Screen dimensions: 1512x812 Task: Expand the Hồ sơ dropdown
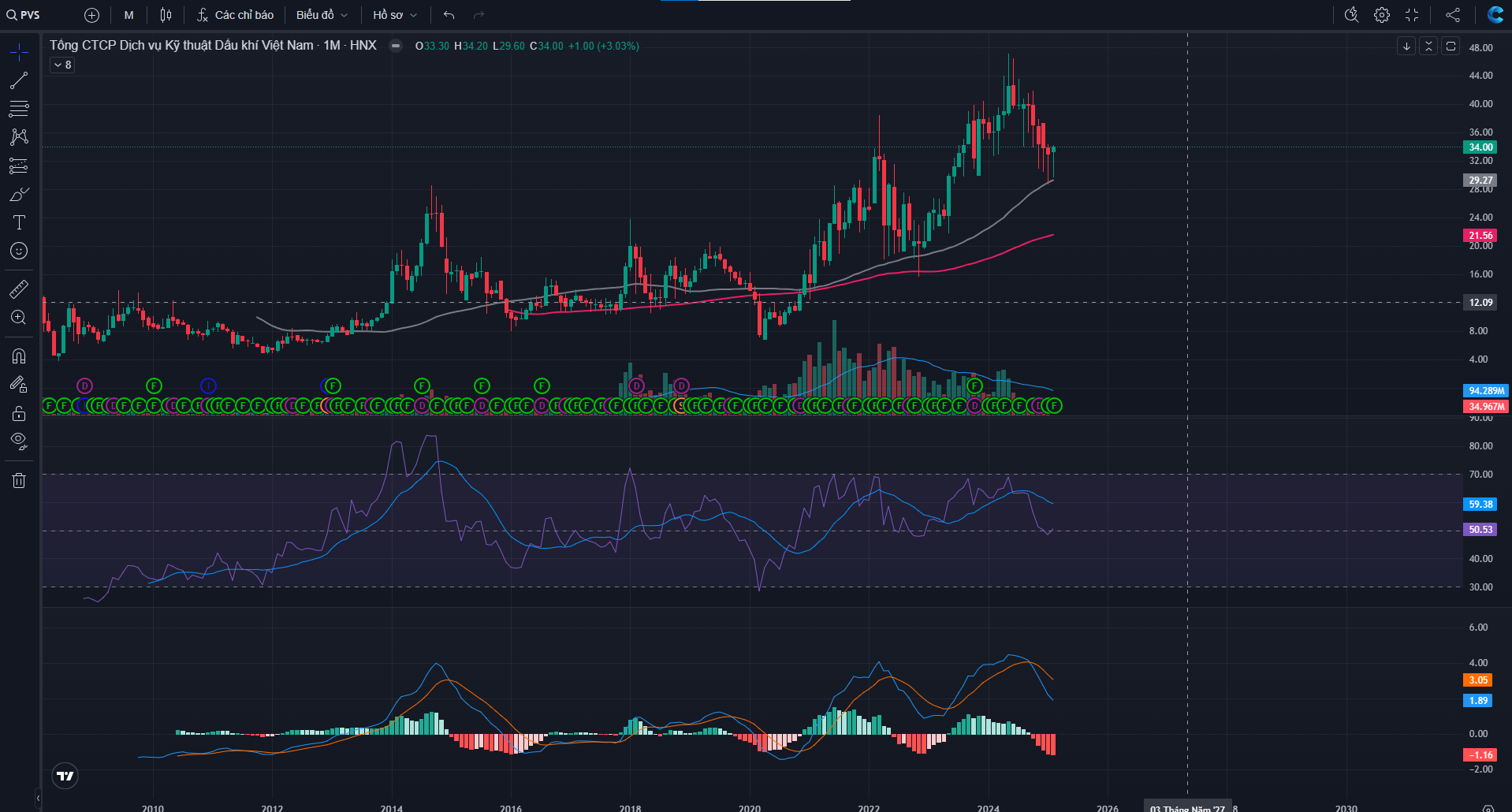395,15
